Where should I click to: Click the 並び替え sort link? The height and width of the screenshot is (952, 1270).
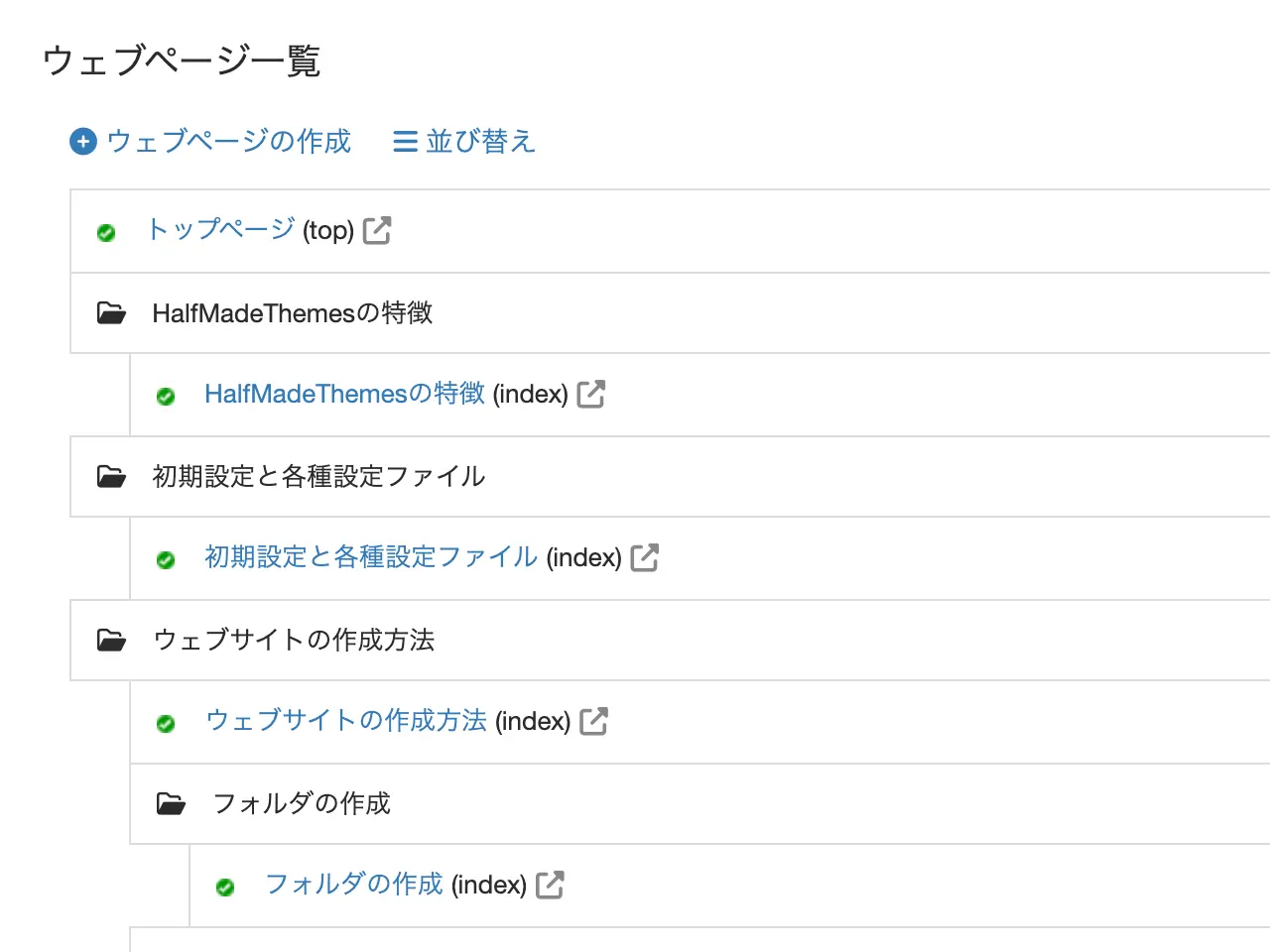point(480,142)
